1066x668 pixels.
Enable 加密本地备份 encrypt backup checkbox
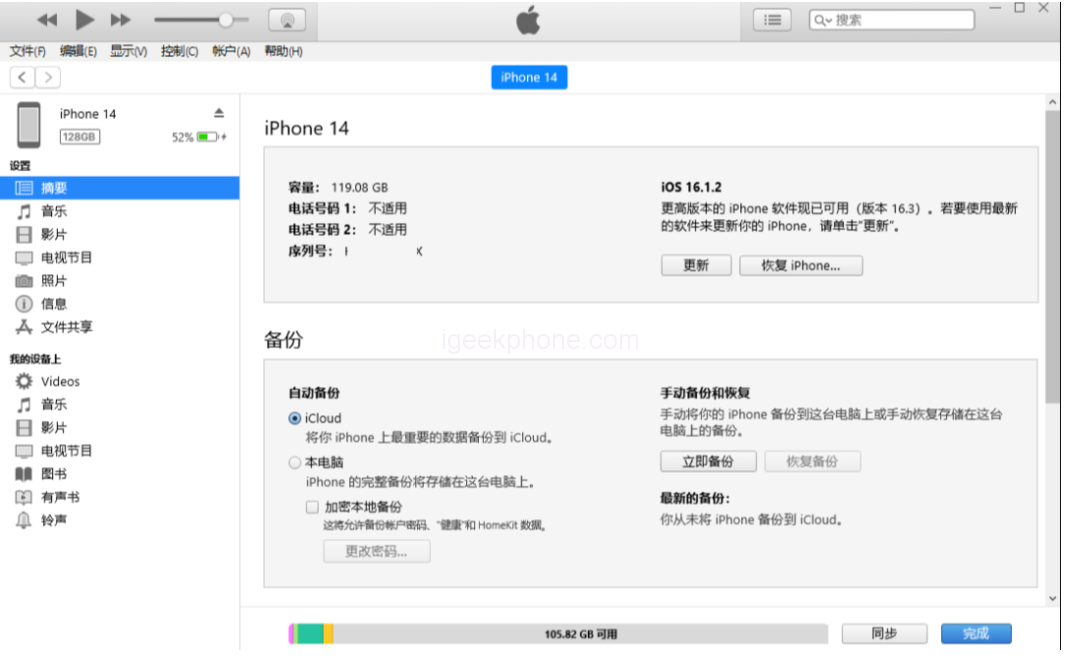[312, 507]
